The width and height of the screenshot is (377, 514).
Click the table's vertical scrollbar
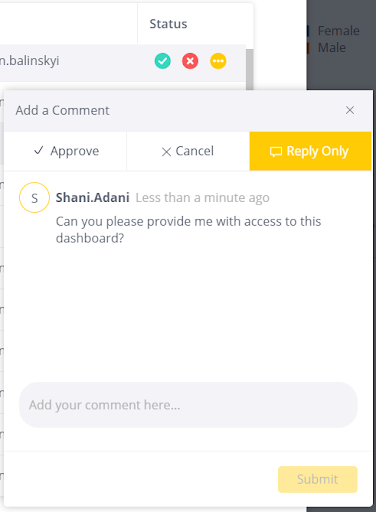[x=250, y=69]
